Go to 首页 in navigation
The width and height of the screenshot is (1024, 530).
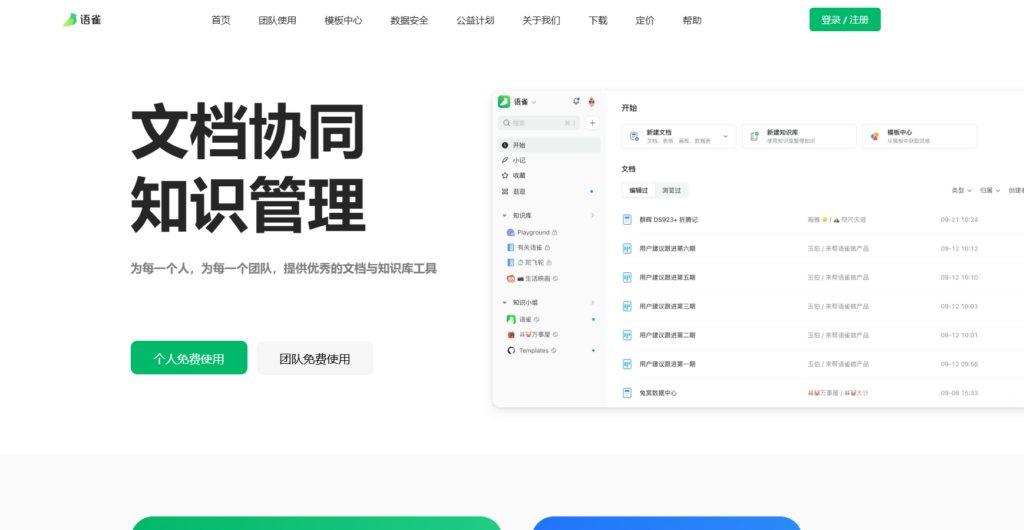coord(221,20)
